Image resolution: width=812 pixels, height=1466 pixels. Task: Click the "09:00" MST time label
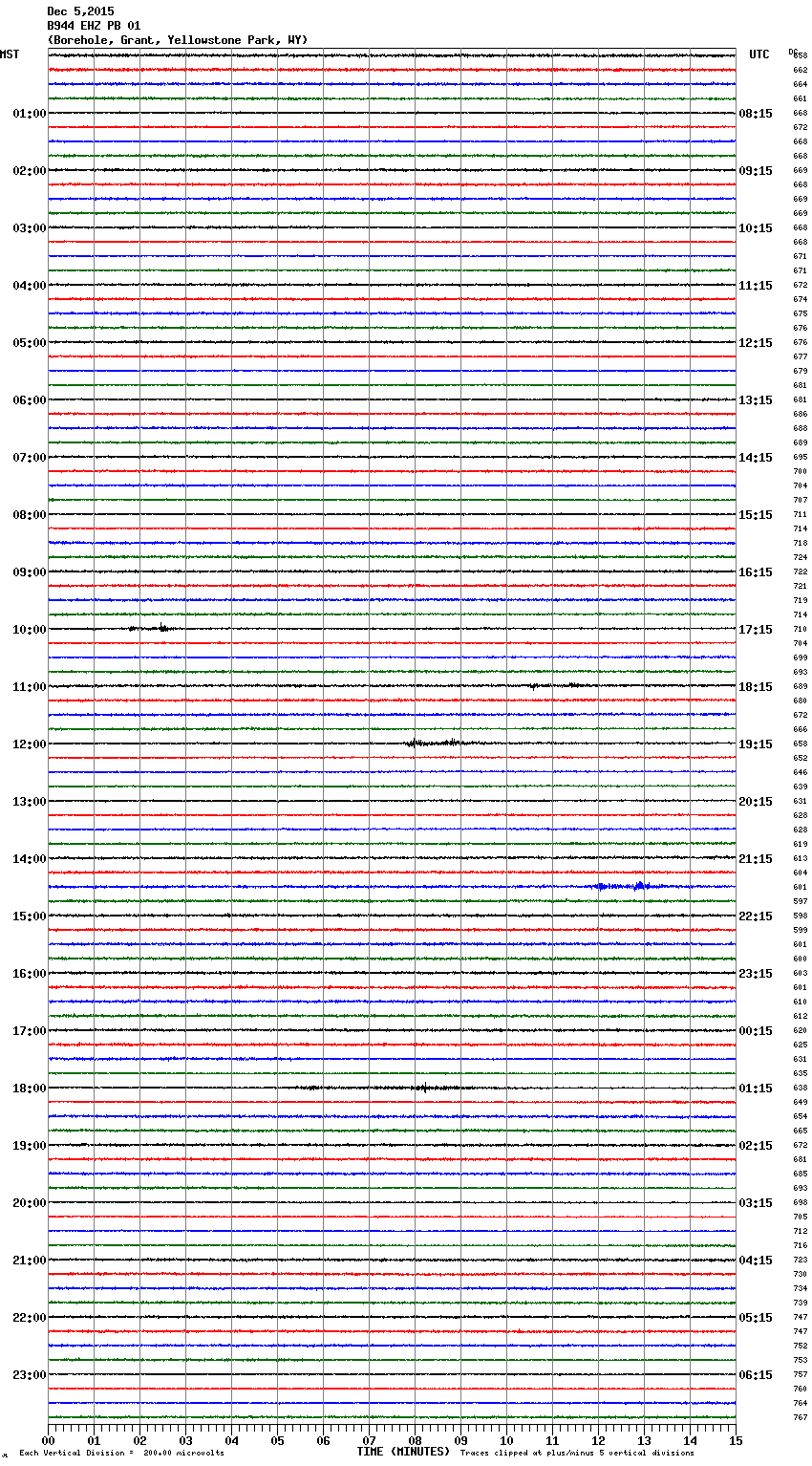(x=30, y=572)
